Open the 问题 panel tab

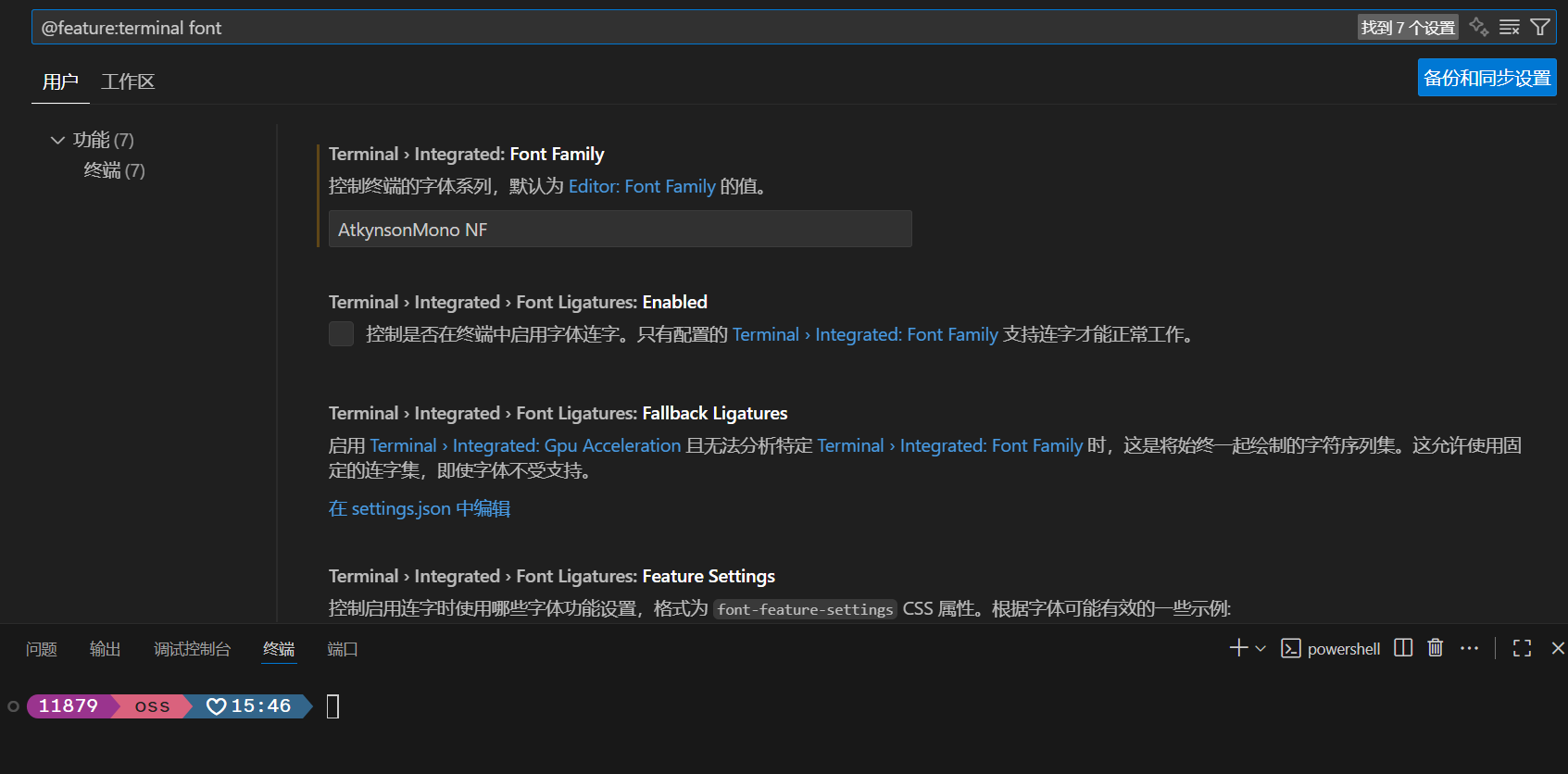42,649
